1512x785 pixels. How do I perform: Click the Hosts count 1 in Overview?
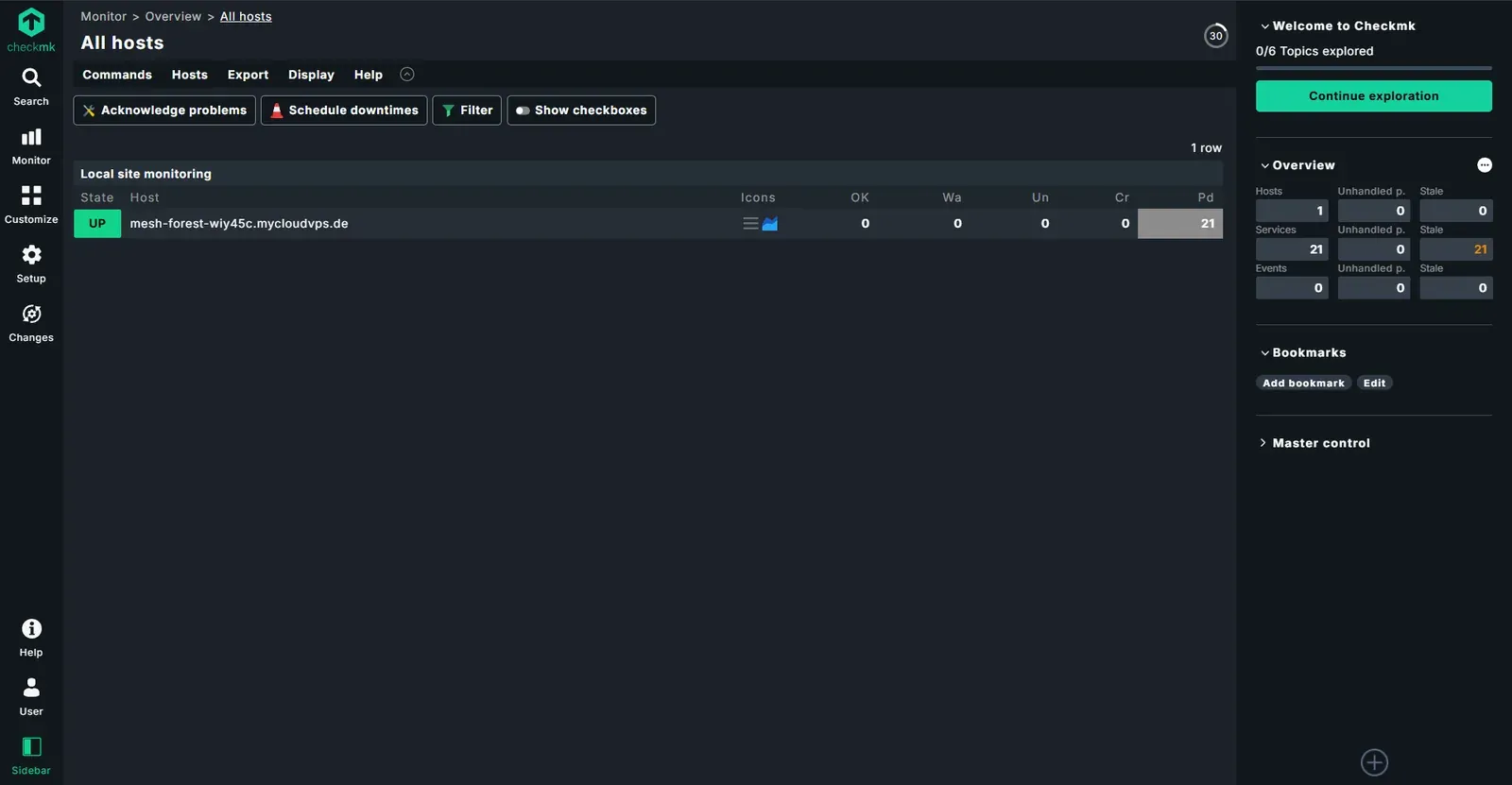[1292, 211]
